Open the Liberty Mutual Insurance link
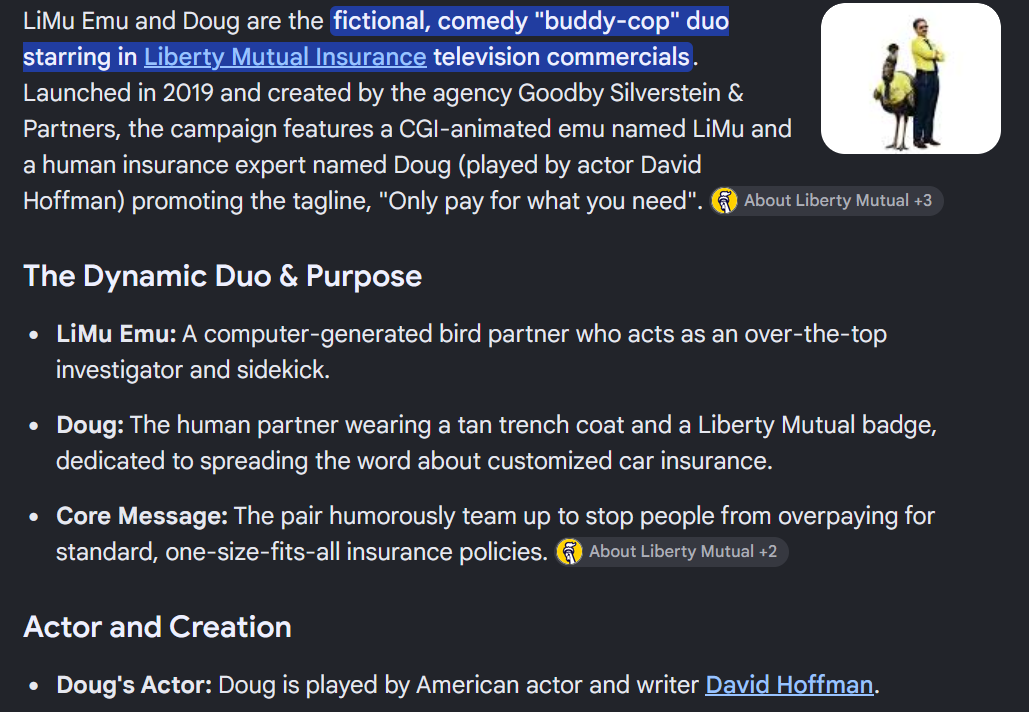Screen dimensions: 1029x712 tap(285, 57)
